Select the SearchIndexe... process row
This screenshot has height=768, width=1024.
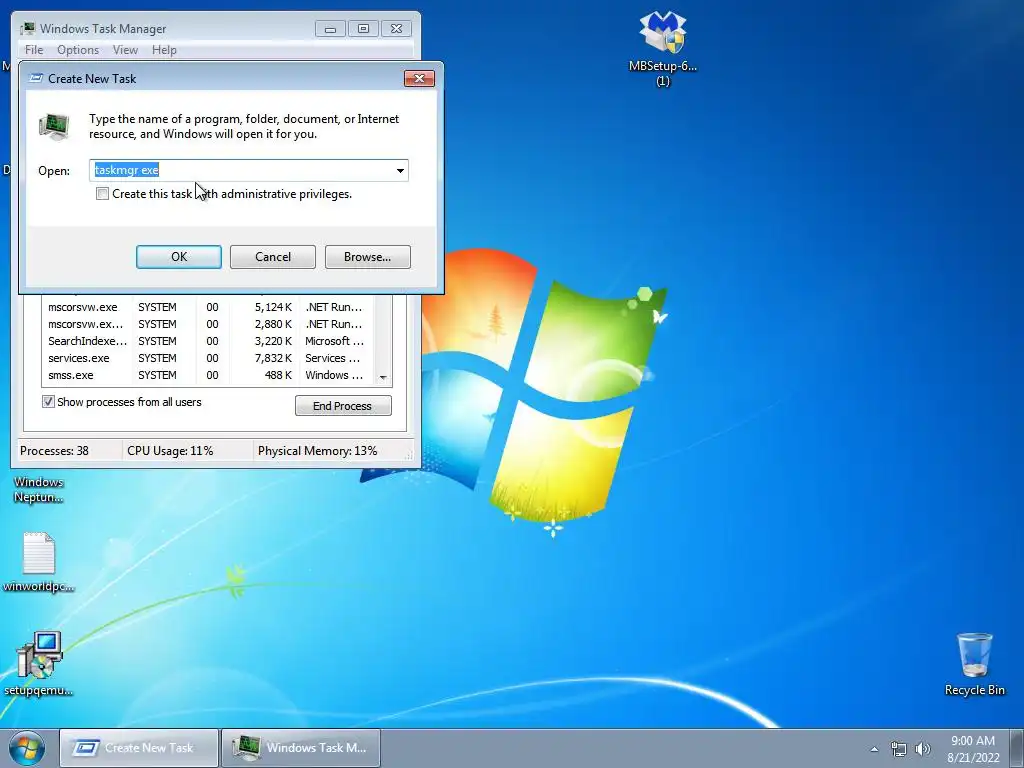pyautogui.click(x=208, y=341)
